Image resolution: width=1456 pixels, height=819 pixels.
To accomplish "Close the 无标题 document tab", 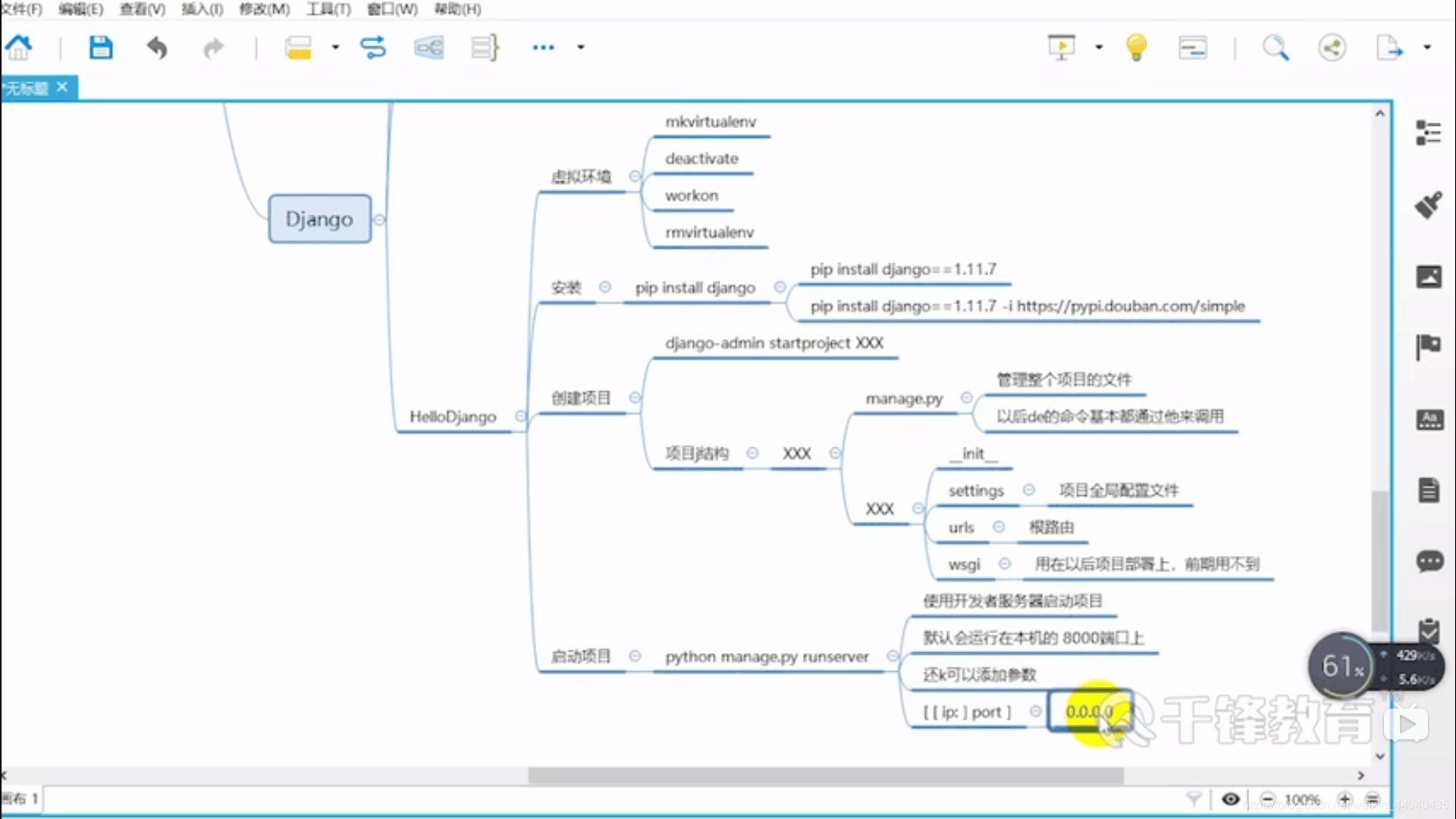I will [62, 87].
